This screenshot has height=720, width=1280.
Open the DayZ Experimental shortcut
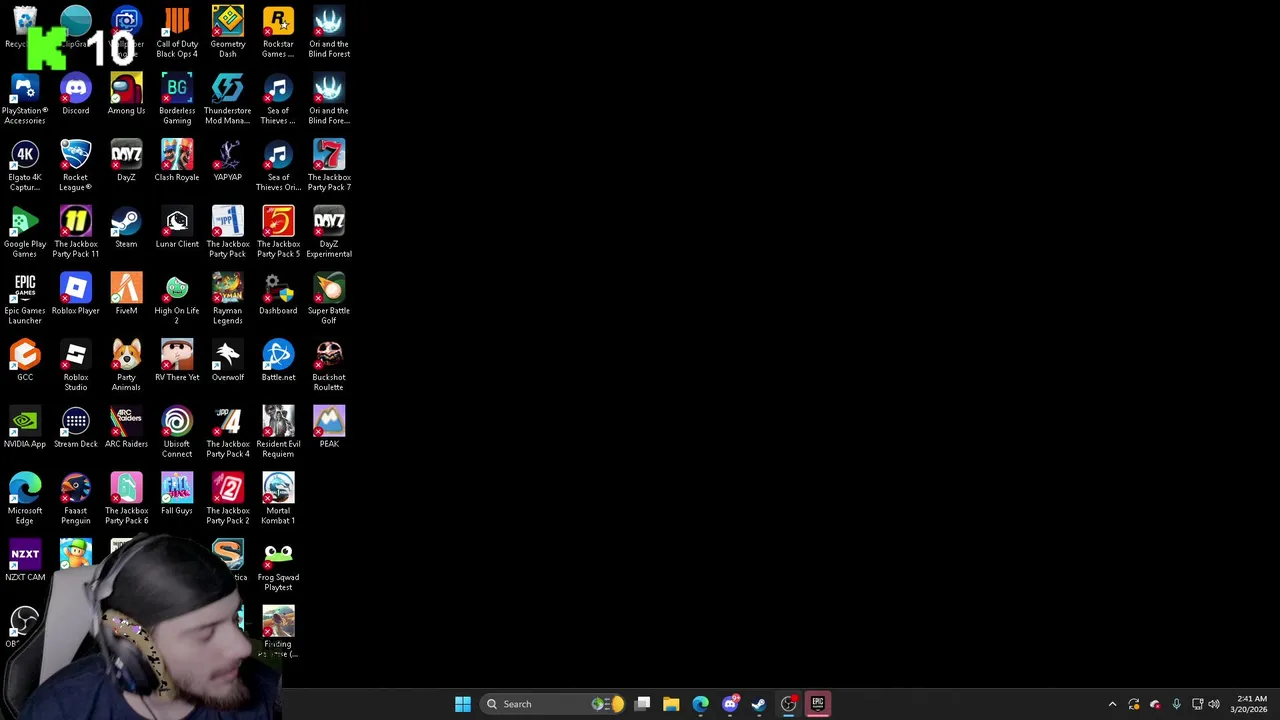[x=329, y=233]
